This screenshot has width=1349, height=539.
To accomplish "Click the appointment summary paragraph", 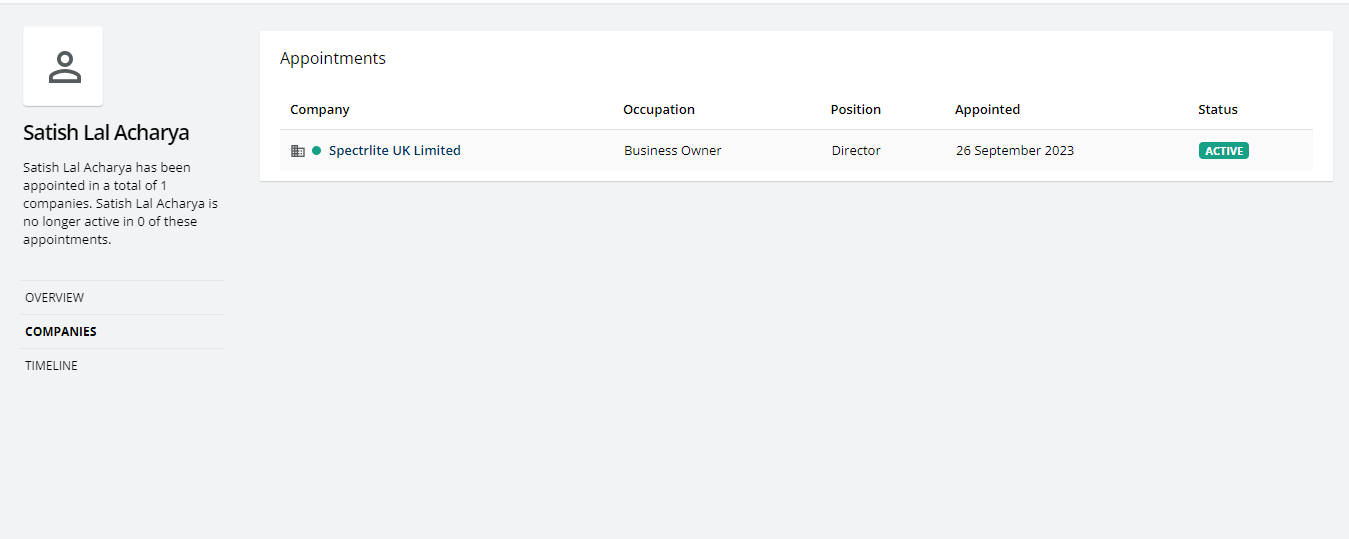I will 120,204.
